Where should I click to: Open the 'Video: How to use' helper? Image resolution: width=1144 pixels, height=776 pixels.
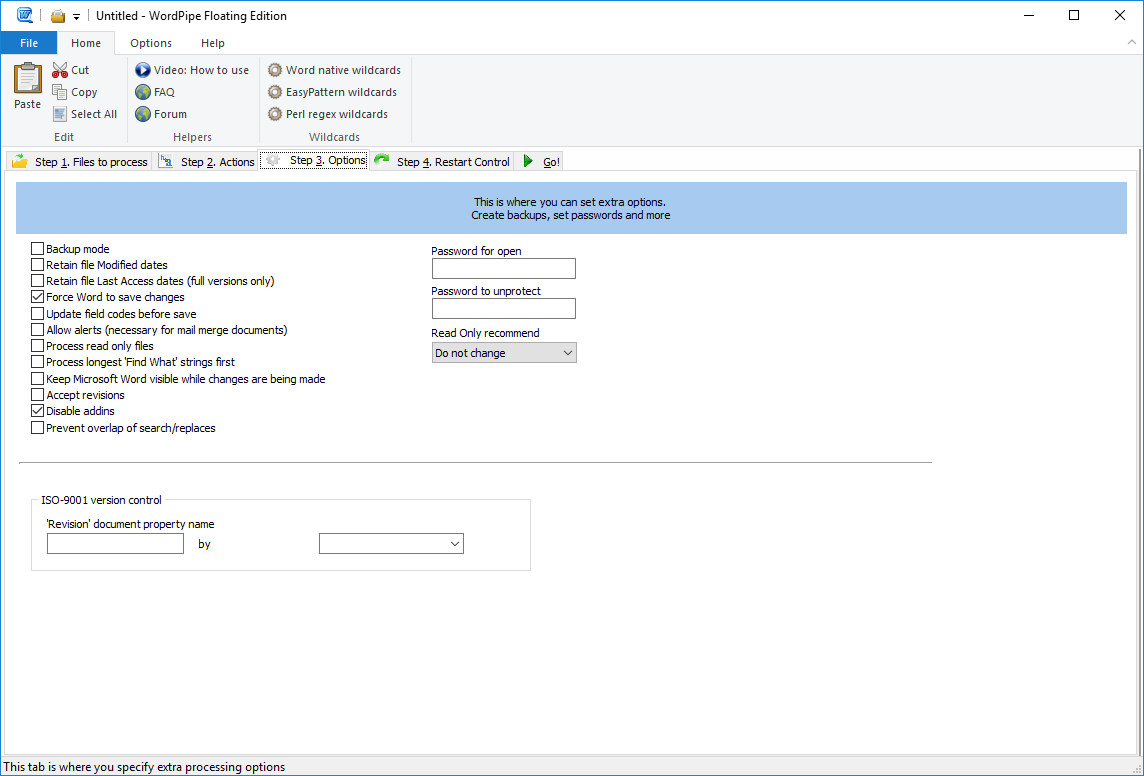tap(143, 70)
